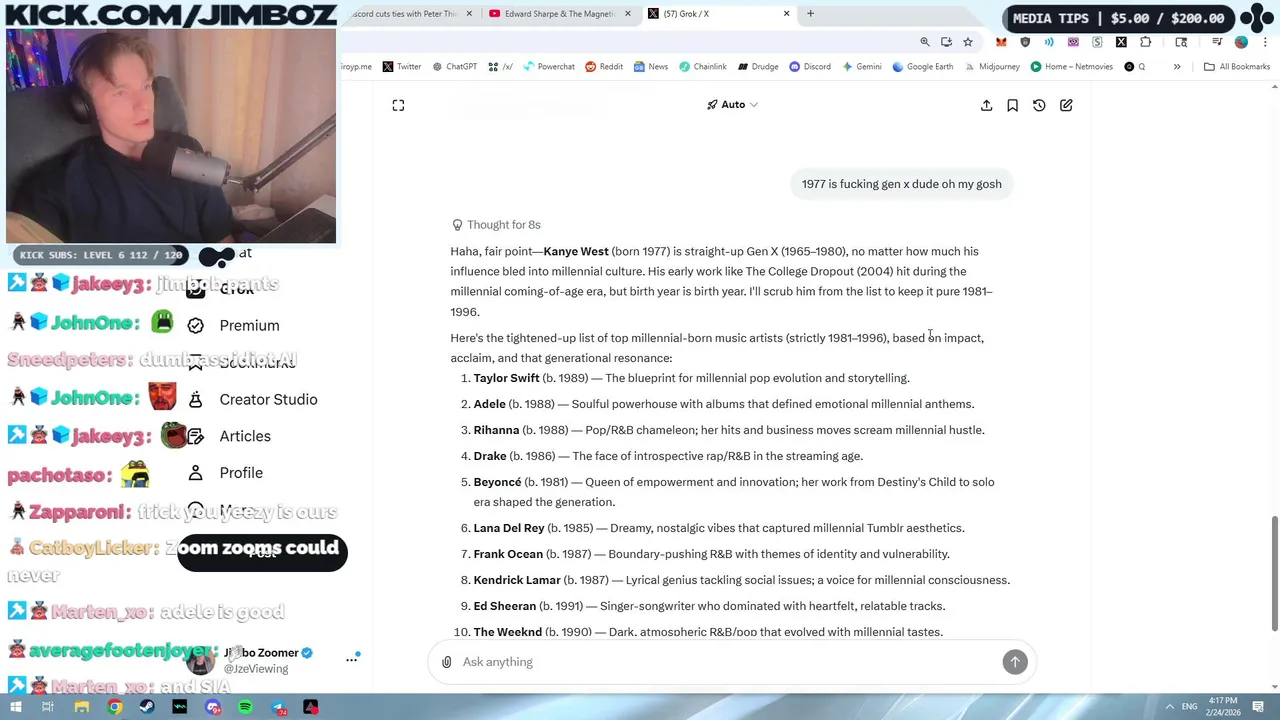Open the Discord bookmark
Screen dimensions: 1280x720
[810, 67]
